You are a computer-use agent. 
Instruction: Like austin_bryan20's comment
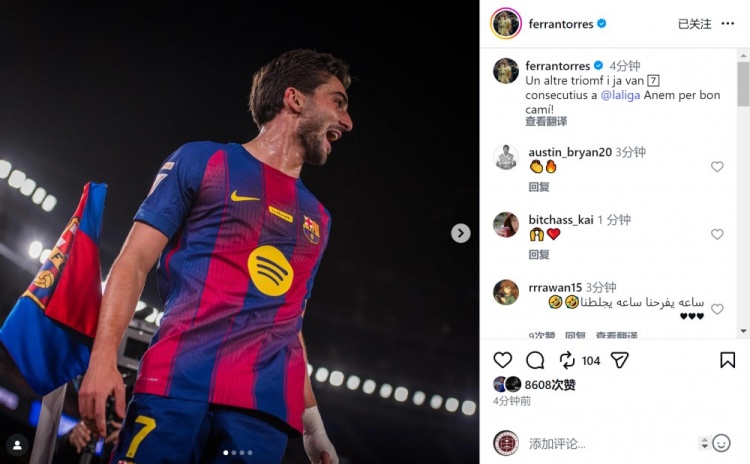[717, 167]
